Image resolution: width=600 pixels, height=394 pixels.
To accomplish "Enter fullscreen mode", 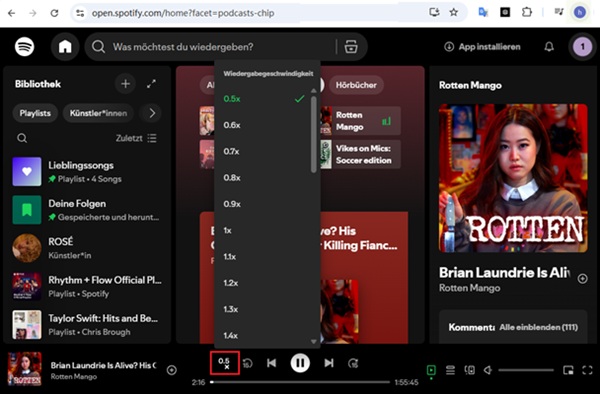I will pyautogui.click(x=587, y=370).
